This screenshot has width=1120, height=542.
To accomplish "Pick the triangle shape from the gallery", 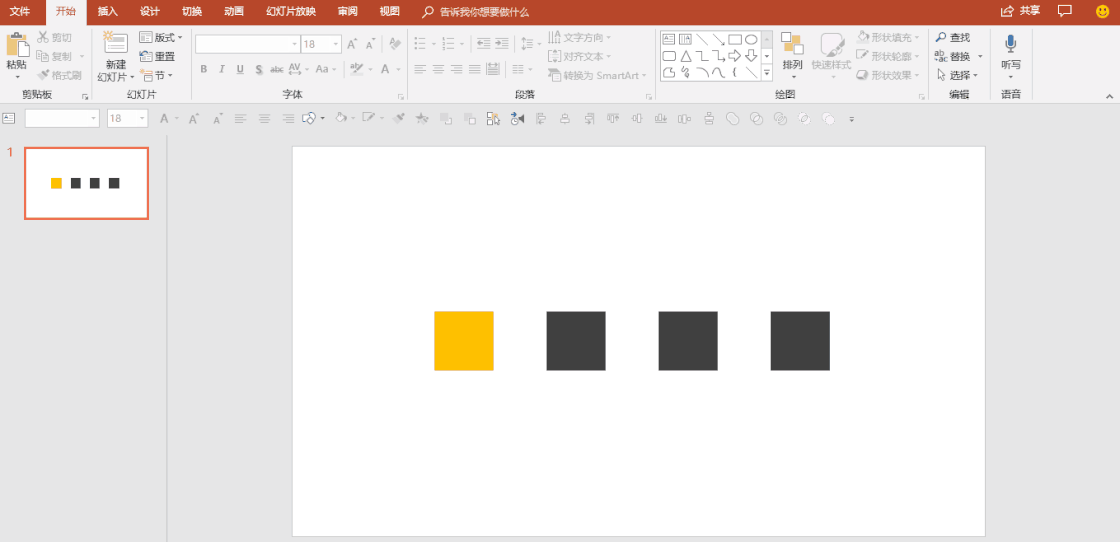I will [x=686, y=56].
